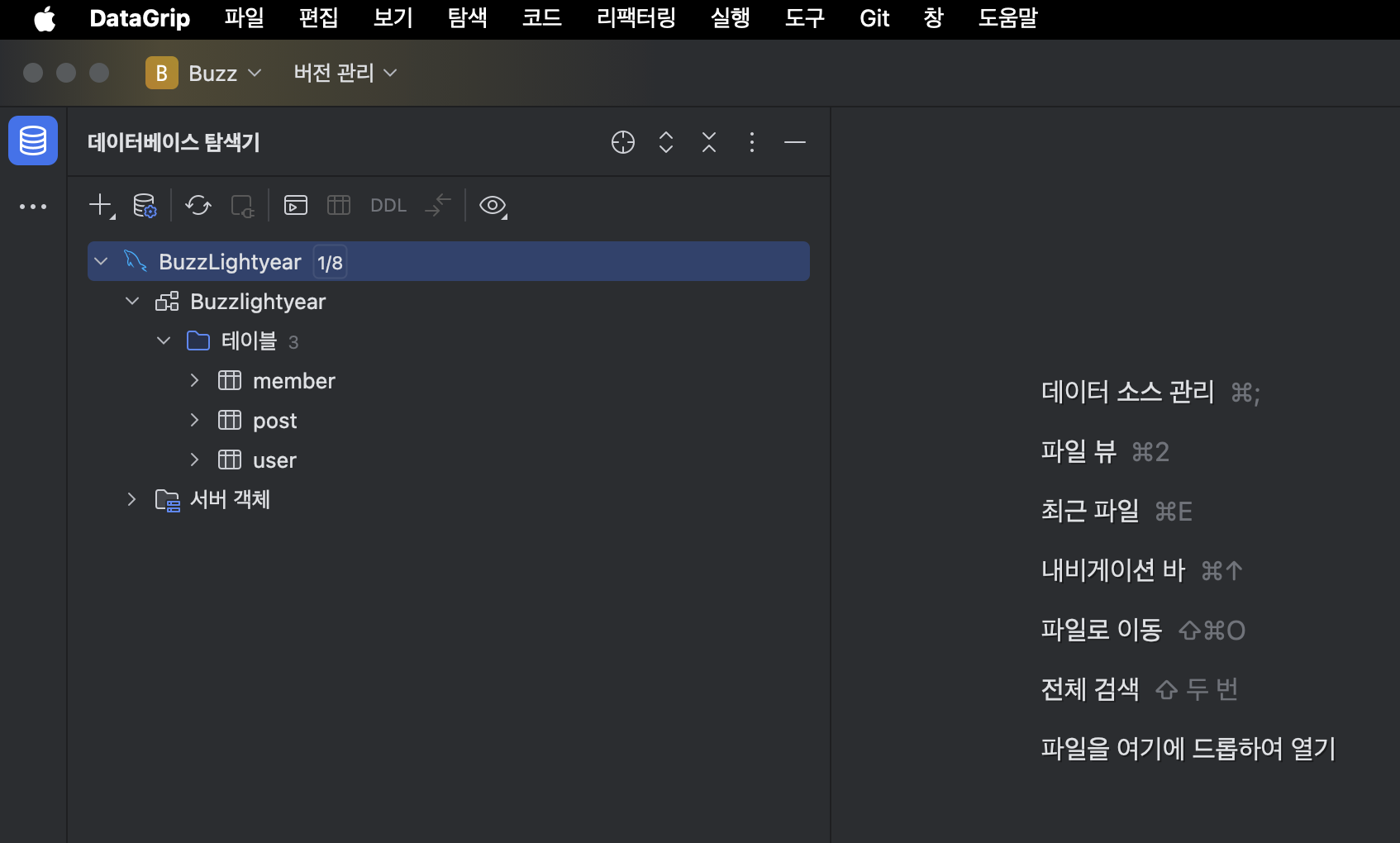Image resolution: width=1400 pixels, height=843 pixels.
Task: Open the 보기 menu
Action: pyautogui.click(x=393, y=18)
